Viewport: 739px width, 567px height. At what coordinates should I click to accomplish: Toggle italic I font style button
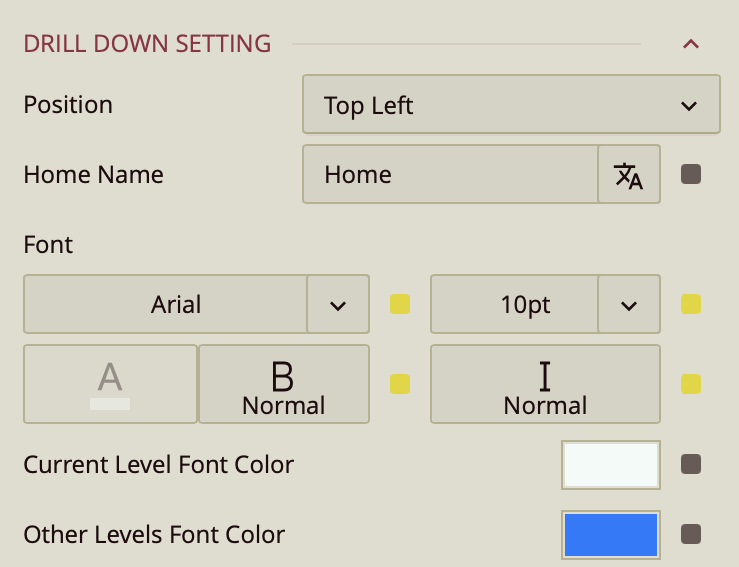coord(545,384)
